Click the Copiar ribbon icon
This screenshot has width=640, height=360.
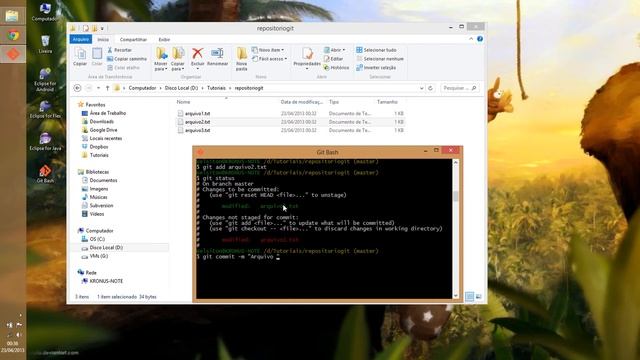80,56
